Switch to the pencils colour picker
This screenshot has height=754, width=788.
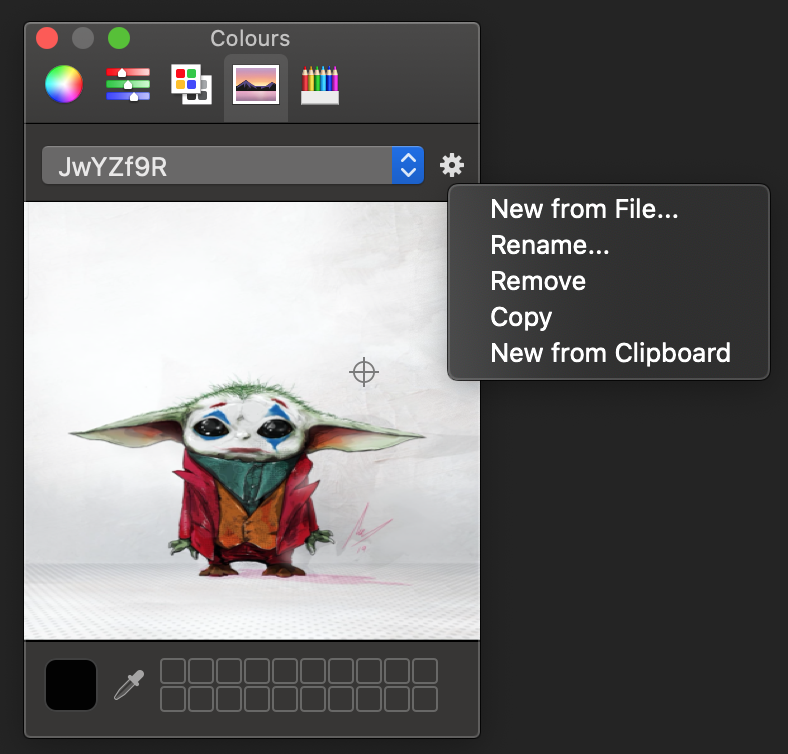click(x=320, y=85)
